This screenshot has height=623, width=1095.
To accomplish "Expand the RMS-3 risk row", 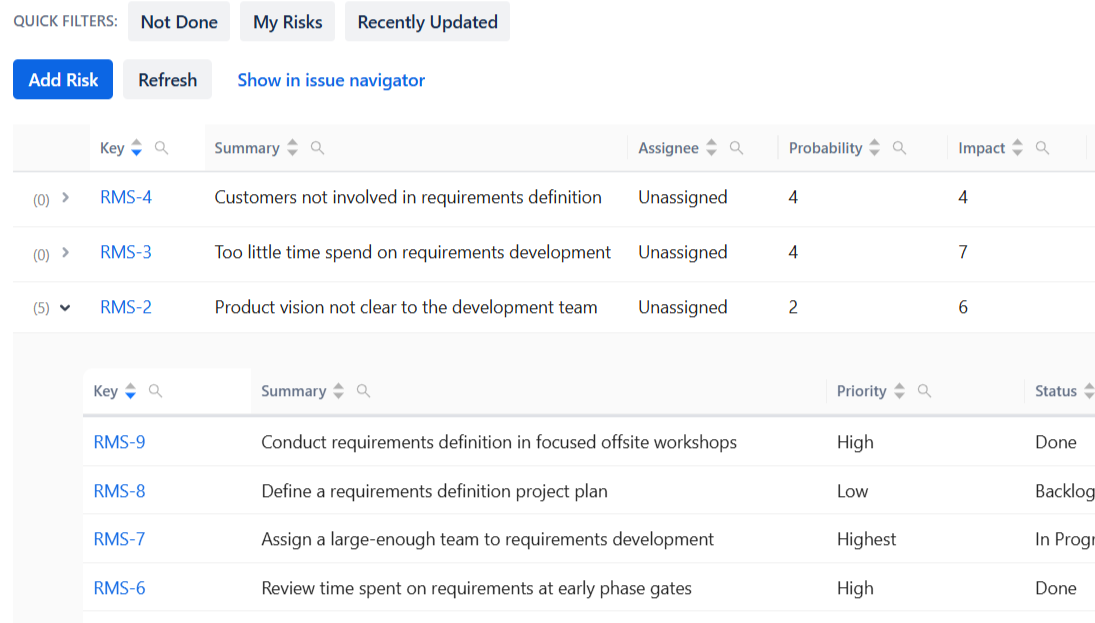I will (x=66, y=253).
